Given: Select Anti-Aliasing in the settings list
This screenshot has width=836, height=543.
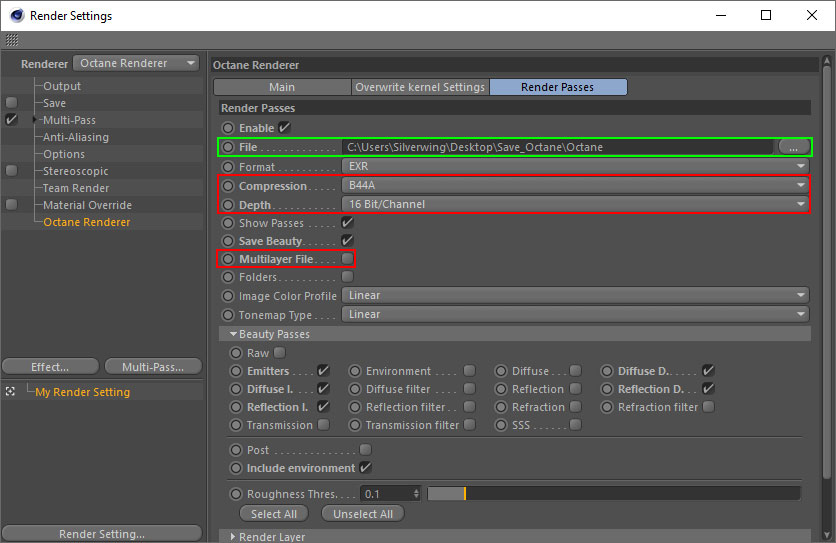Looking at the screenshot, I should coord(76,137).
